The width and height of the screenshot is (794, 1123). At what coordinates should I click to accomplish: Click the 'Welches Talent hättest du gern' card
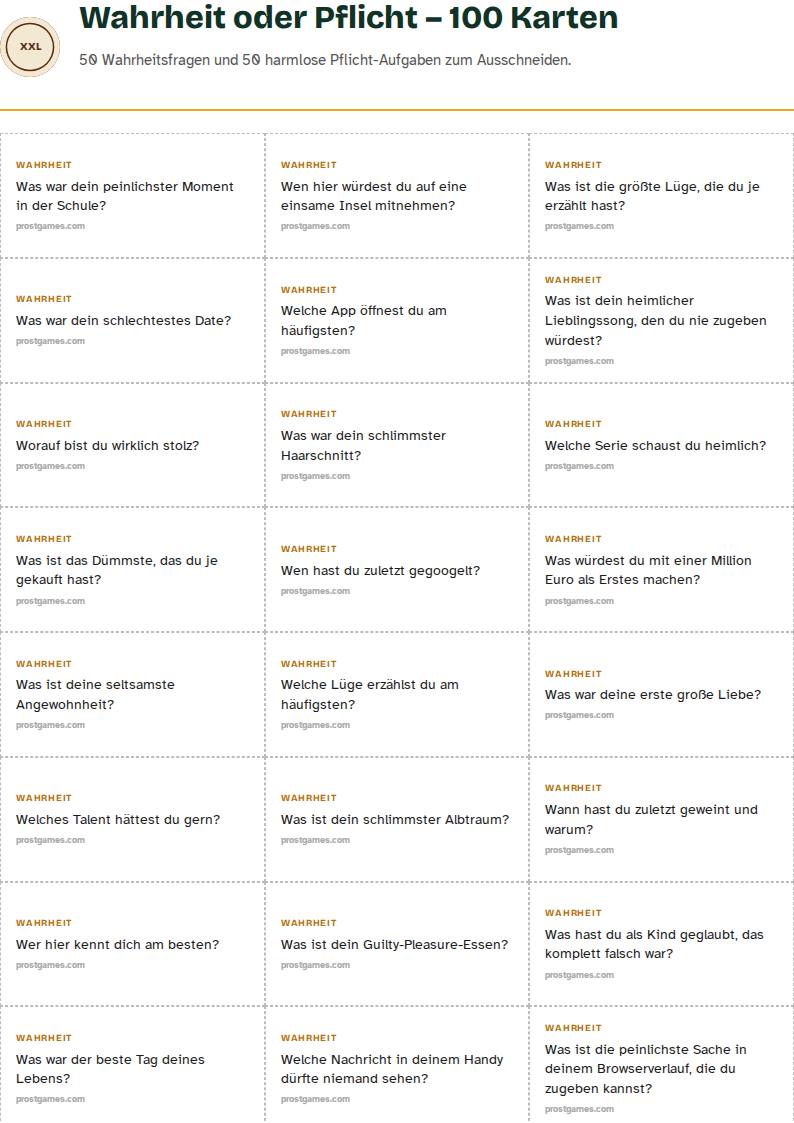tap(132, 819)
